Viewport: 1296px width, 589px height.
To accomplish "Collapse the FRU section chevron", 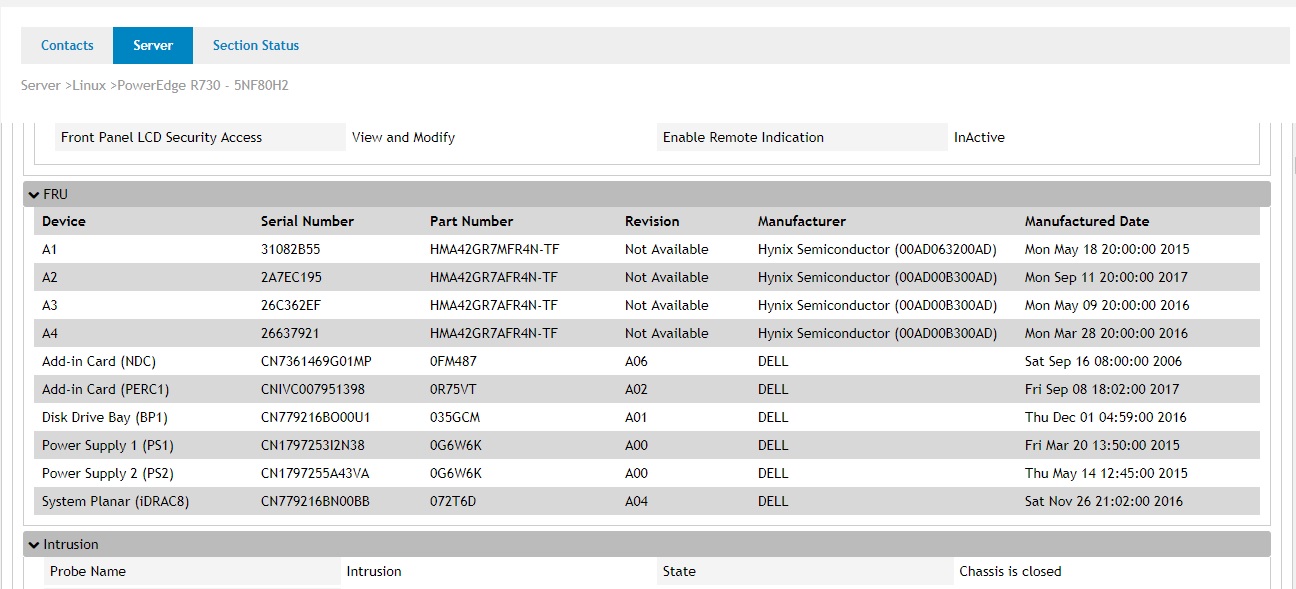I will pyautogui.click(x=33, y=193).
